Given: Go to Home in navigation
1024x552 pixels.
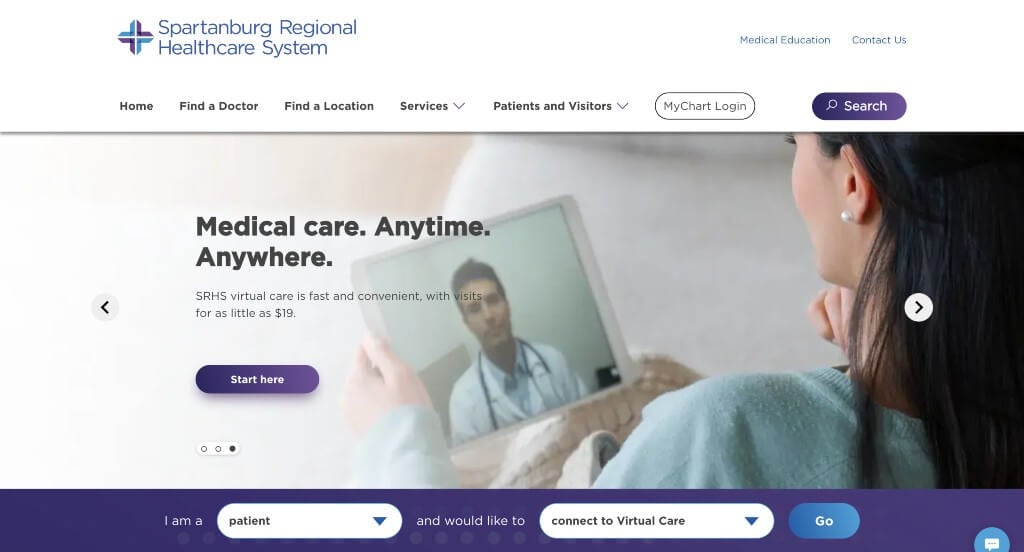Looking at the screenshot, I should (136, 106).
